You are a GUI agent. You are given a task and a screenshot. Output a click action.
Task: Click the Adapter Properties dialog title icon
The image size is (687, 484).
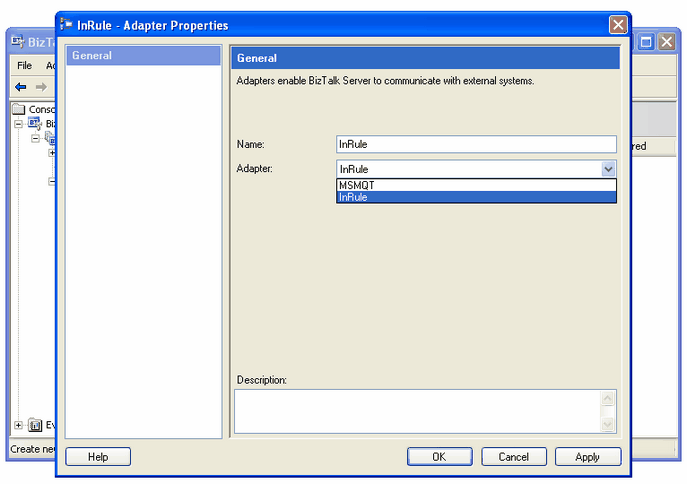click(x=66, y=25)
